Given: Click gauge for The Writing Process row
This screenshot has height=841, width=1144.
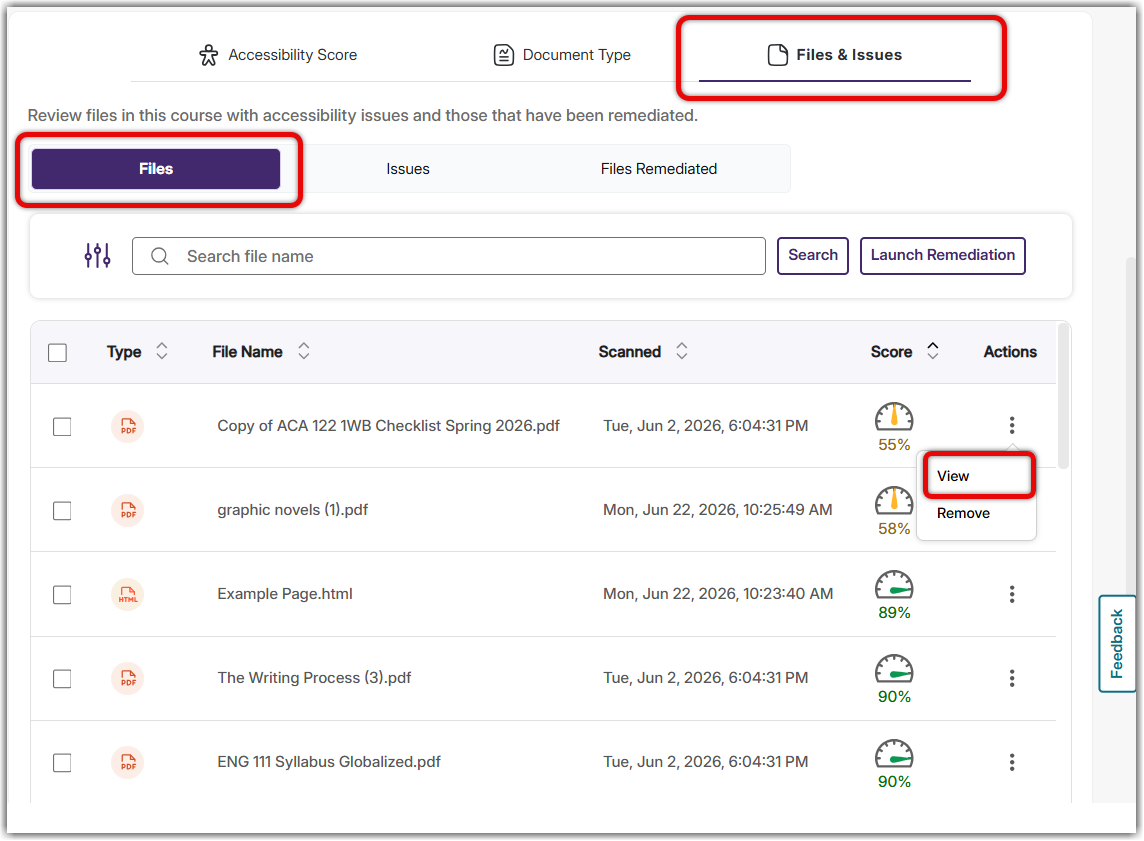Looking at the screenshot, I should [894, 670].
